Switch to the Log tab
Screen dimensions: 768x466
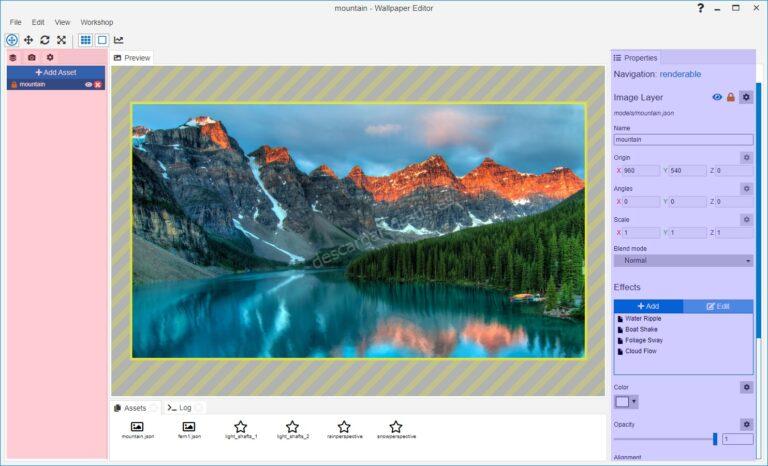point(180,408)
